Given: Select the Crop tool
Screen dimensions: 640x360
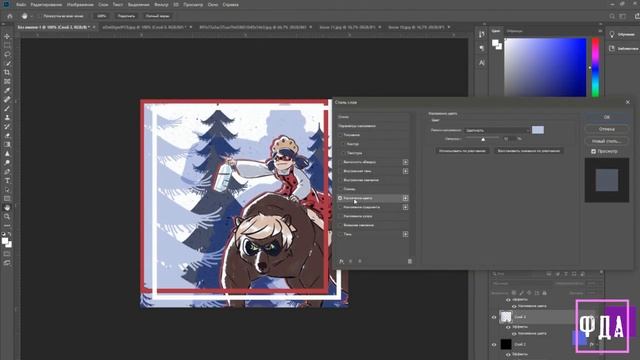Looking at the screenshot, I should pyautogui.click(x=7, y=72).
